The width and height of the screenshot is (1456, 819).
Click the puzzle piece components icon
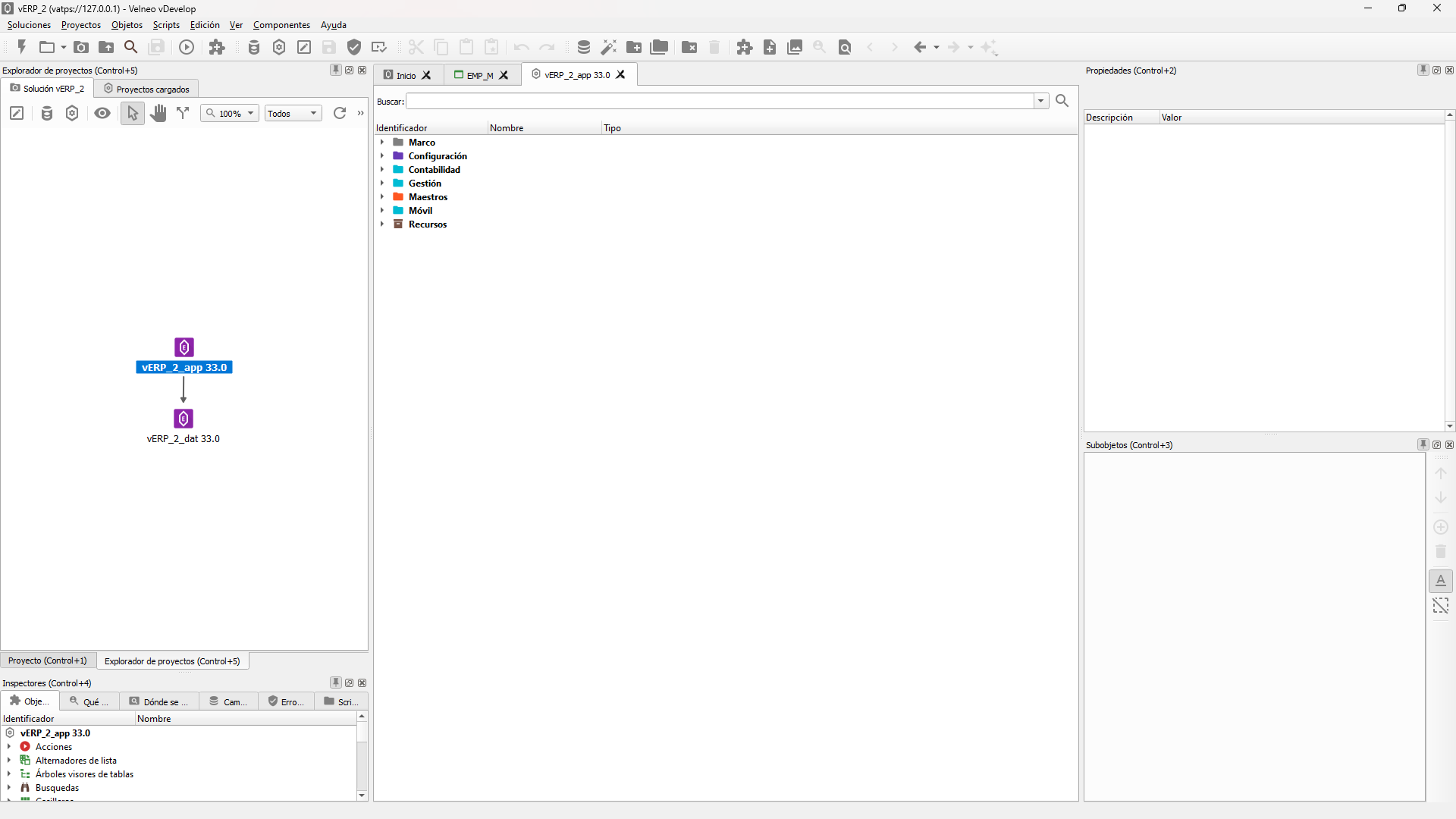pos(217,47)
